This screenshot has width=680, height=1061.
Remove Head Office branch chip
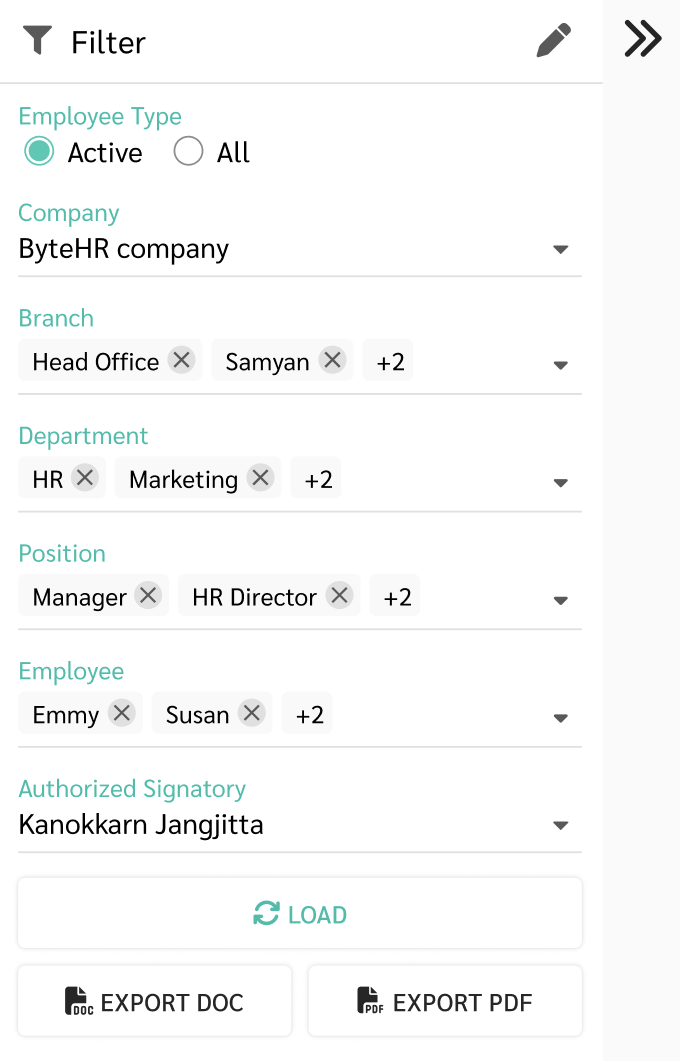(x=181, y=360)
